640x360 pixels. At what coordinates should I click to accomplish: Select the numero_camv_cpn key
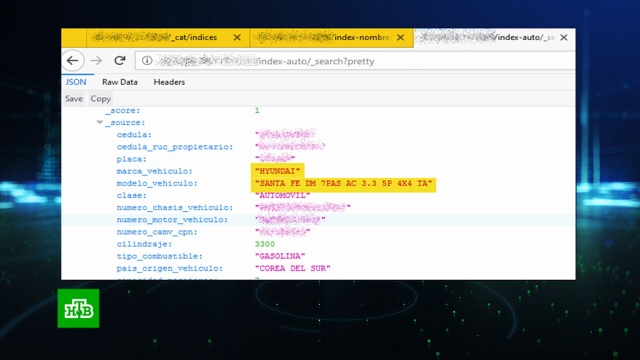coord(157,232)
